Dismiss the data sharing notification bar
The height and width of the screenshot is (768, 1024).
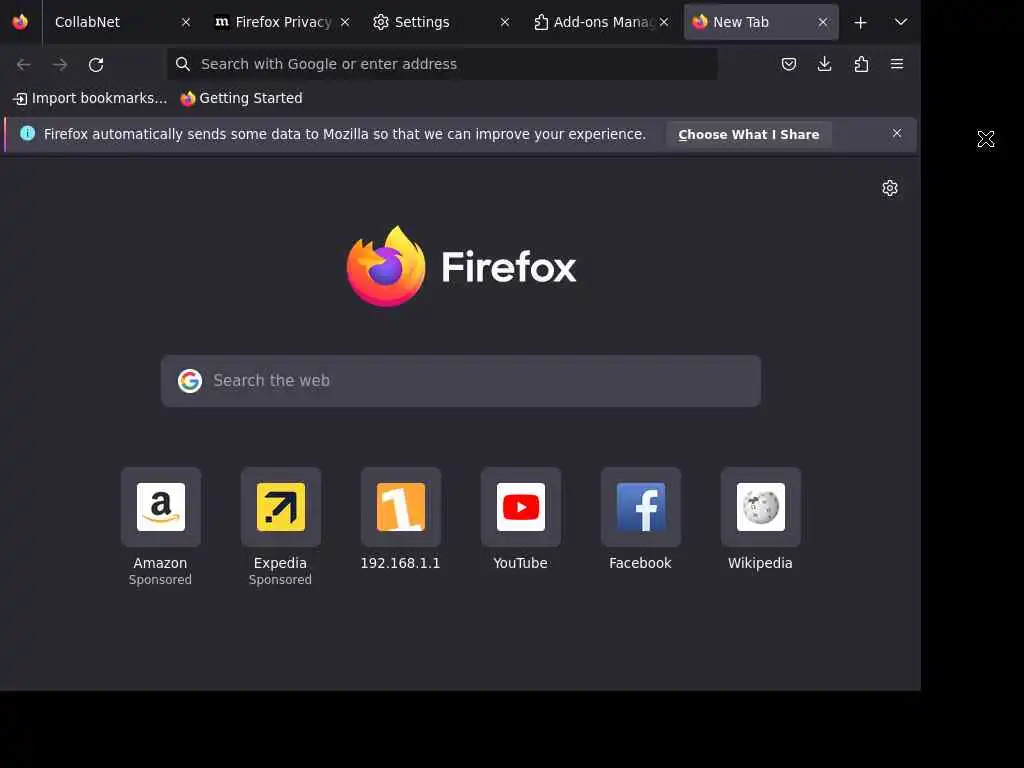pyautogui.click(x=897, y=133)
